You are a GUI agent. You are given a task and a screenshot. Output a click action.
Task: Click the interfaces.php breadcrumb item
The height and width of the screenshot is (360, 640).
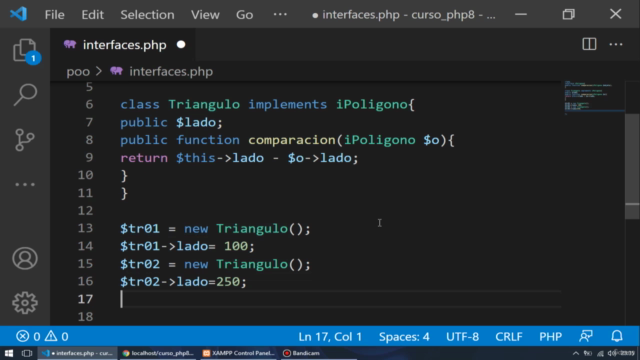(162, 71)
